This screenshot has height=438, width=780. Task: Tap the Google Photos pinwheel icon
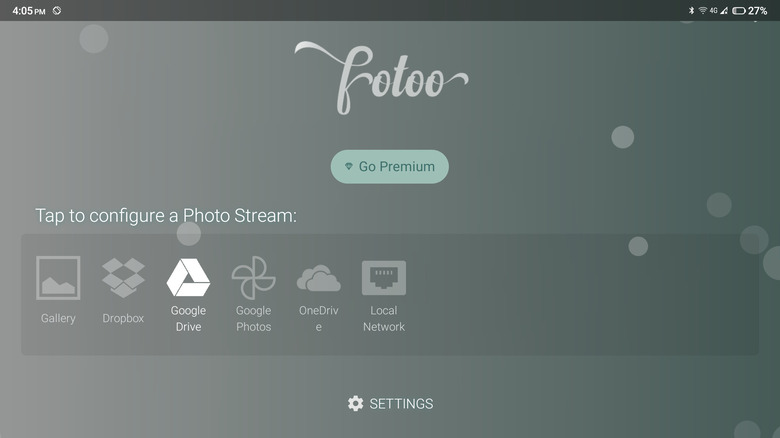pos(253,278)
